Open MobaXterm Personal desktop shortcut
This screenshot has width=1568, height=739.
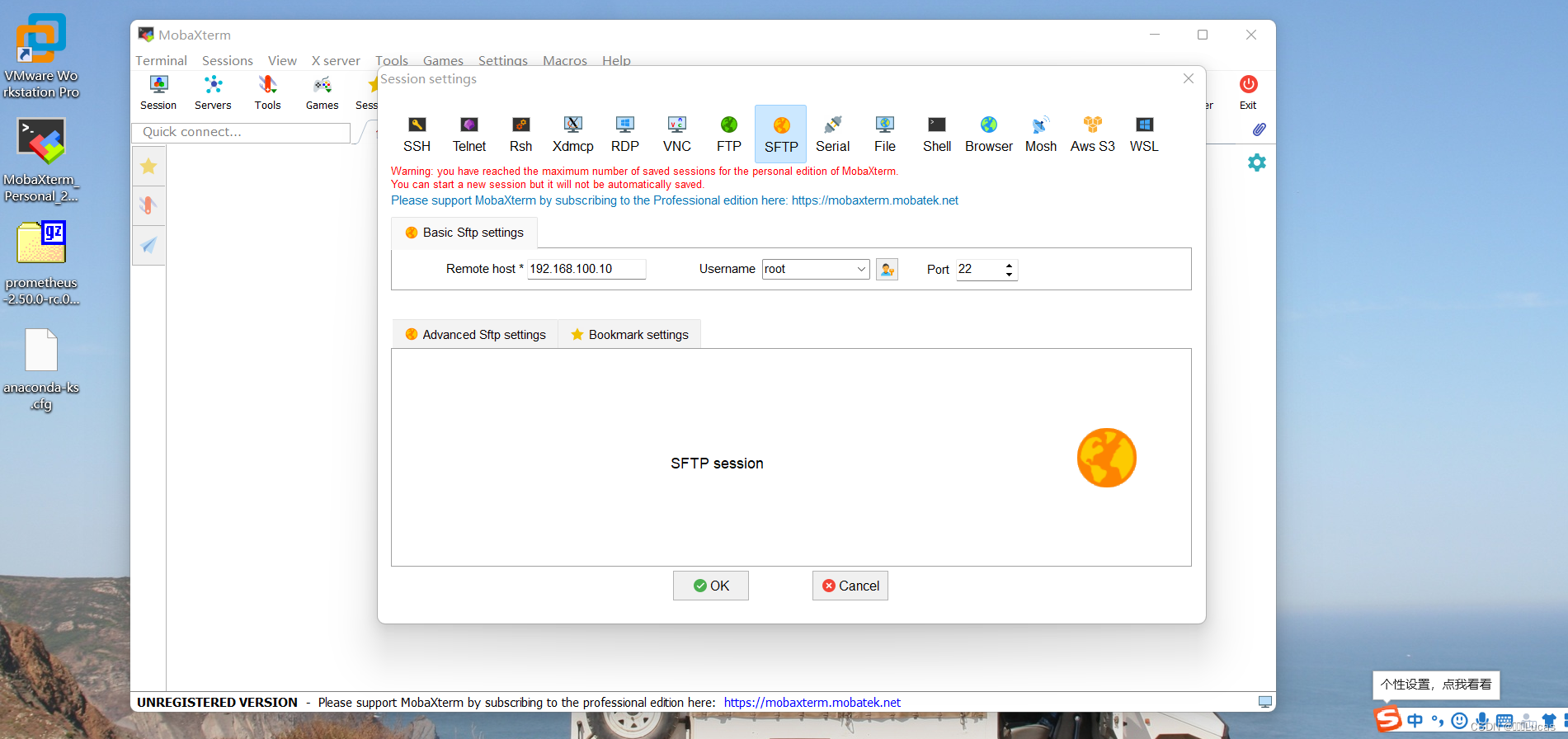(41, 159)
